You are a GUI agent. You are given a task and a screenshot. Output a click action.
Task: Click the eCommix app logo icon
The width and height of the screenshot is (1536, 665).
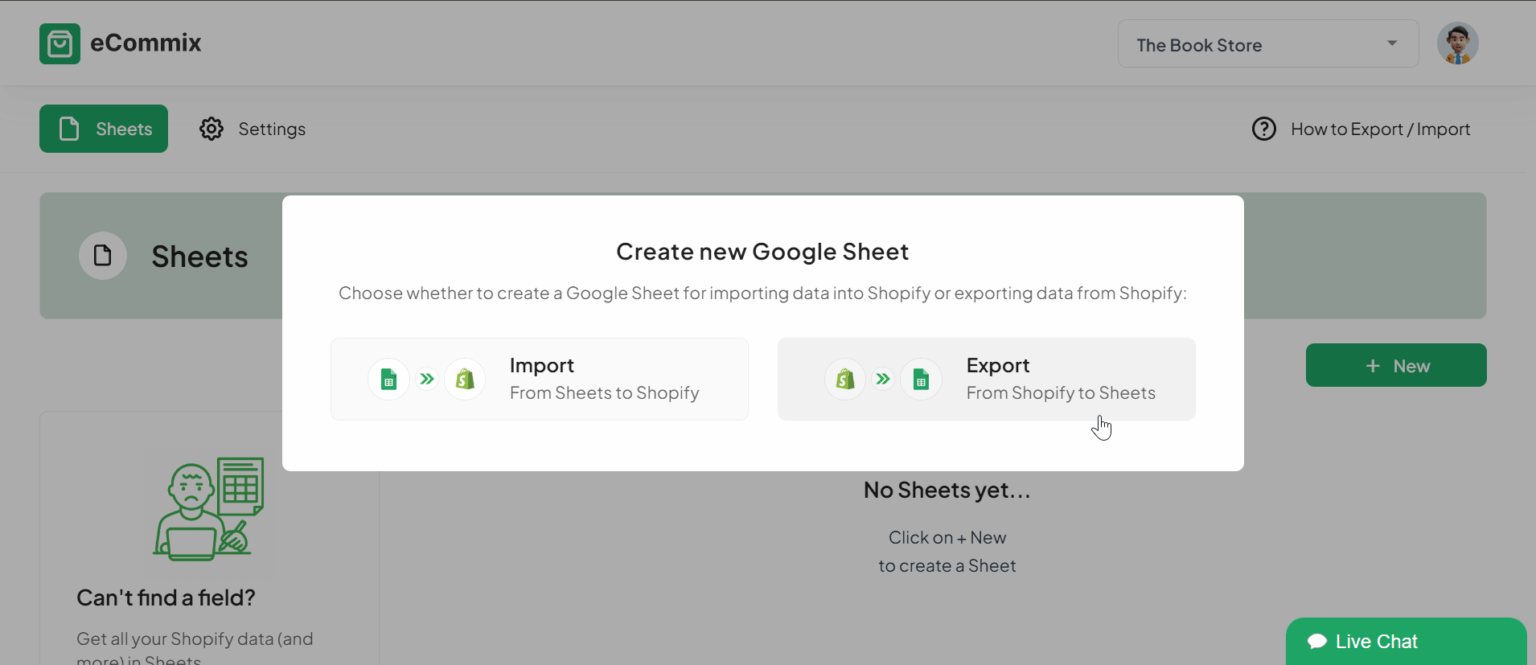(60, 43)
